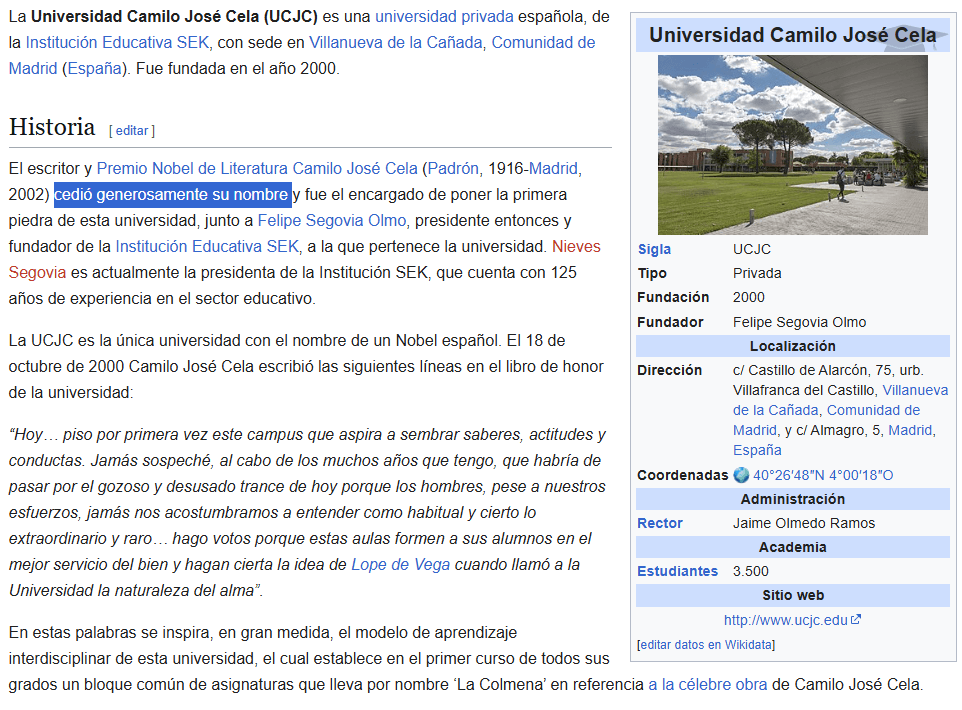
Task: Click the Sigla label link in infobox
Action: [654, 249]
